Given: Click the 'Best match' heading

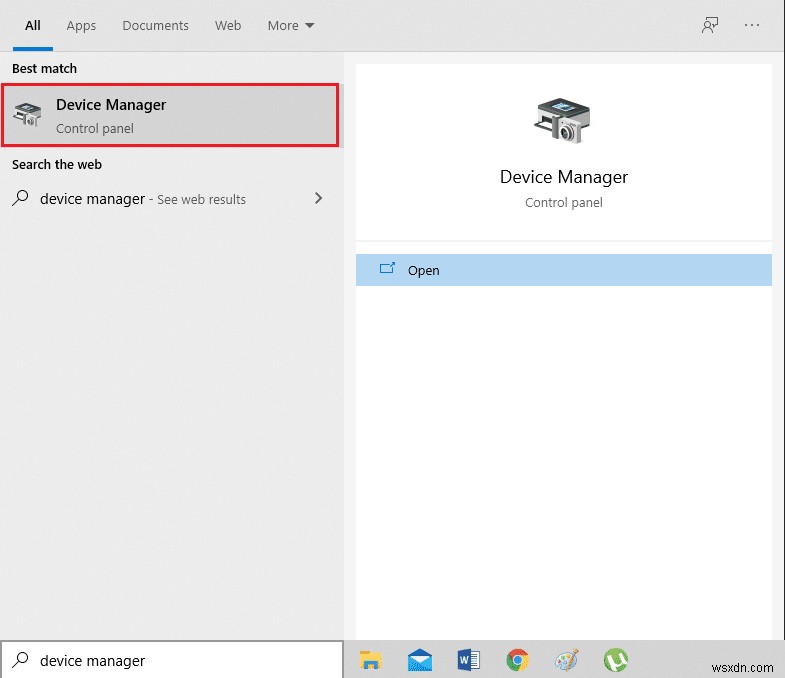Looking at the screenshot, I should (x=44, y=68).
